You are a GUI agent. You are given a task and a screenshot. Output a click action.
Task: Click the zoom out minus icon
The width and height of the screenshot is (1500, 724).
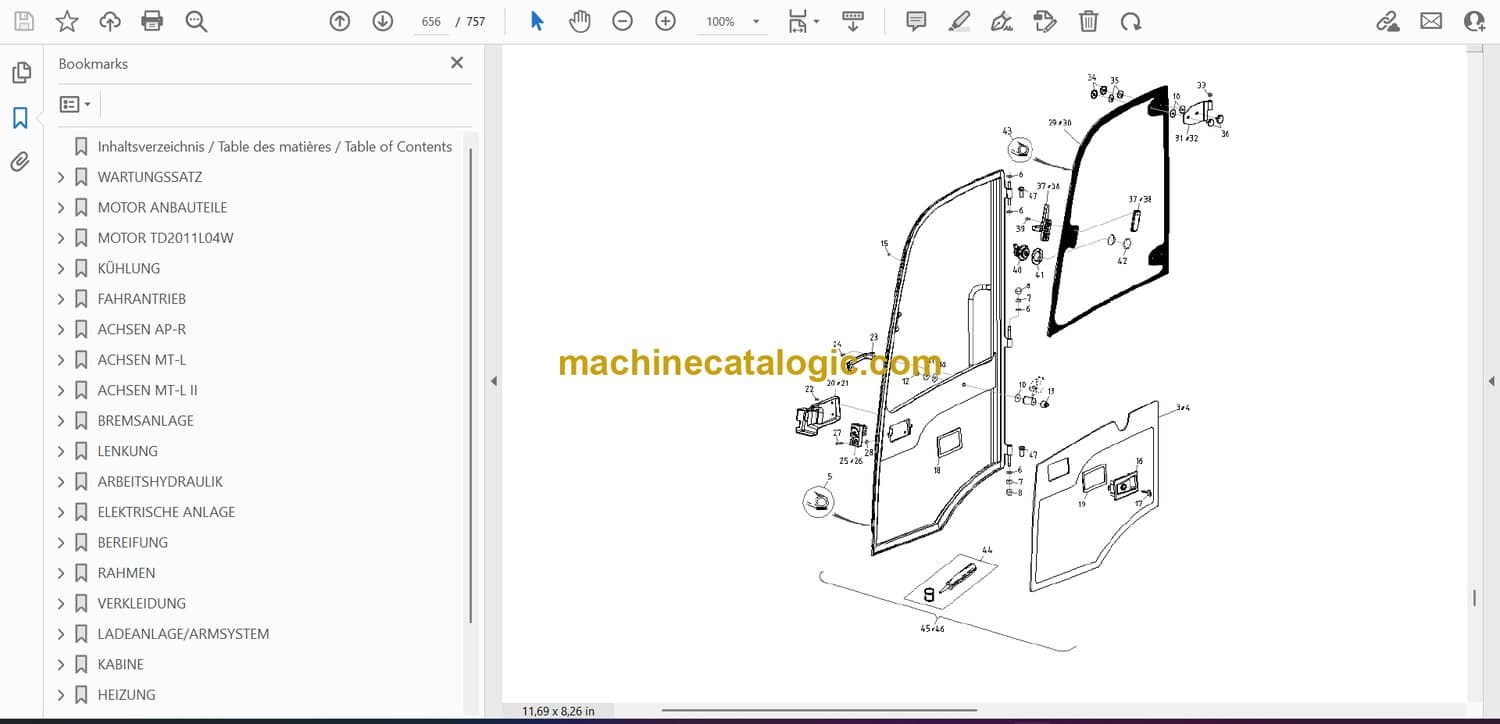[x=623, y=21]
